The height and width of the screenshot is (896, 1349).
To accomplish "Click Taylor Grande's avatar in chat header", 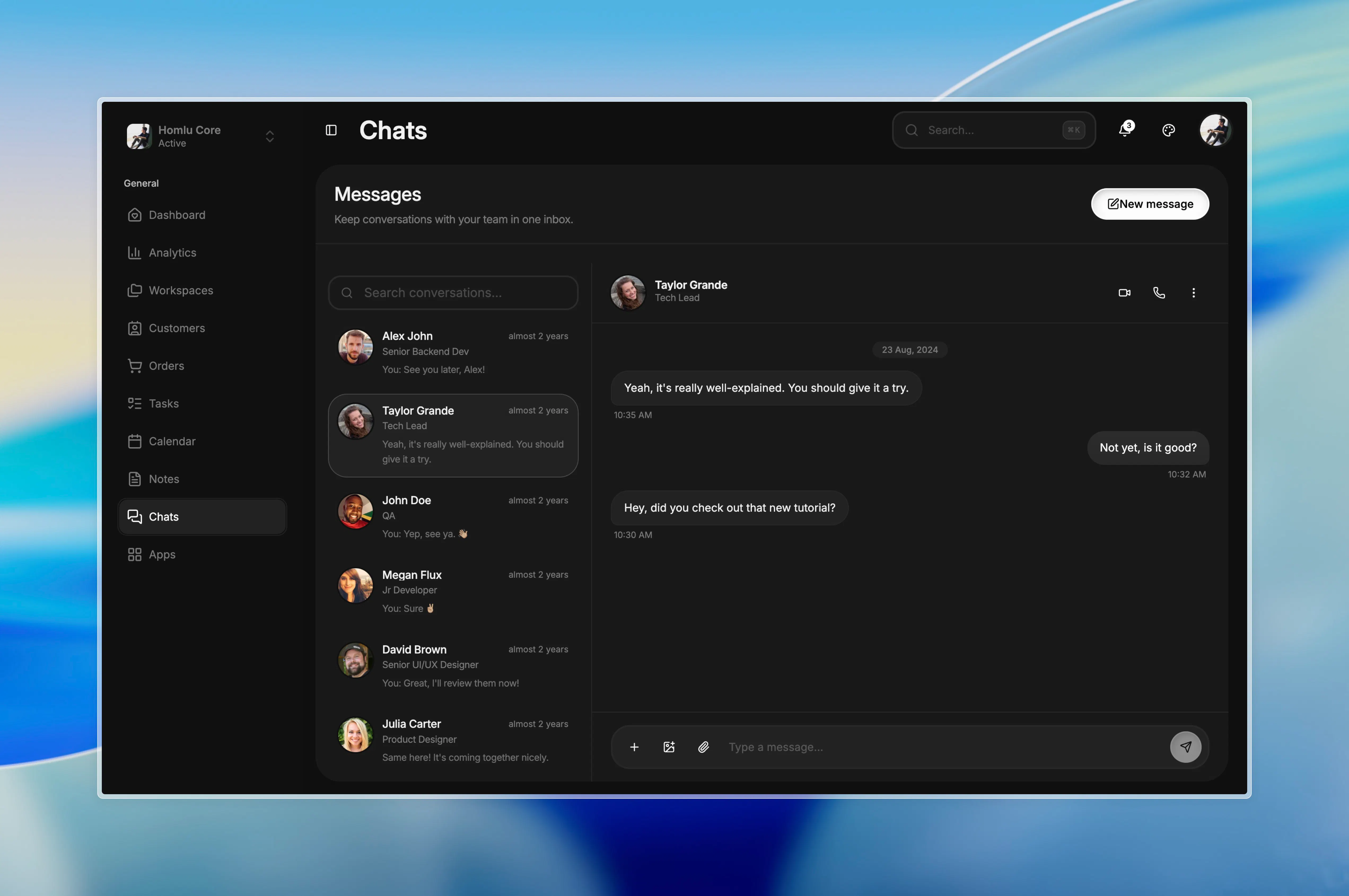I will 628,293.
